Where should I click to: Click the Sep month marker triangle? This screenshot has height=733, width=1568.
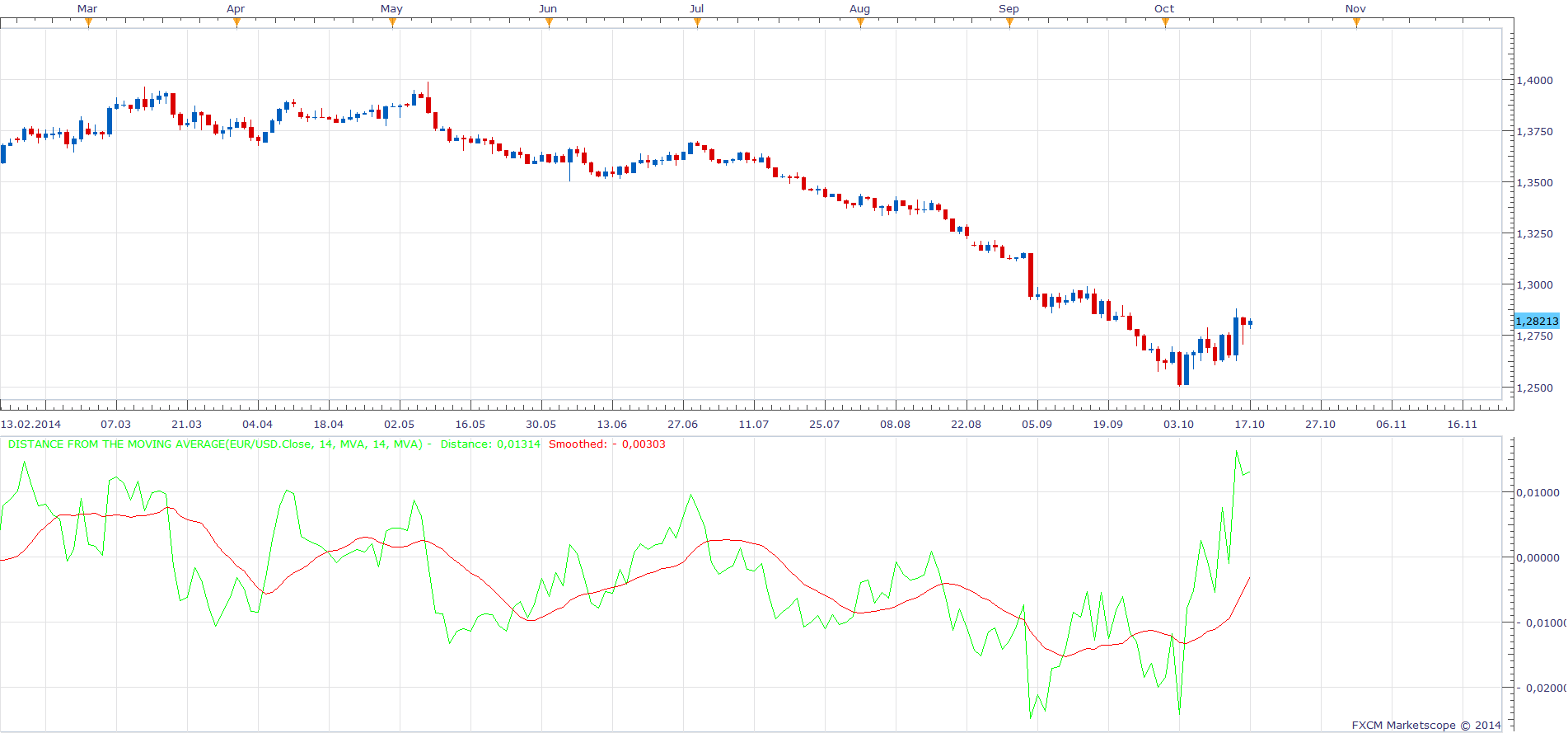click(x=1009, y=22)
